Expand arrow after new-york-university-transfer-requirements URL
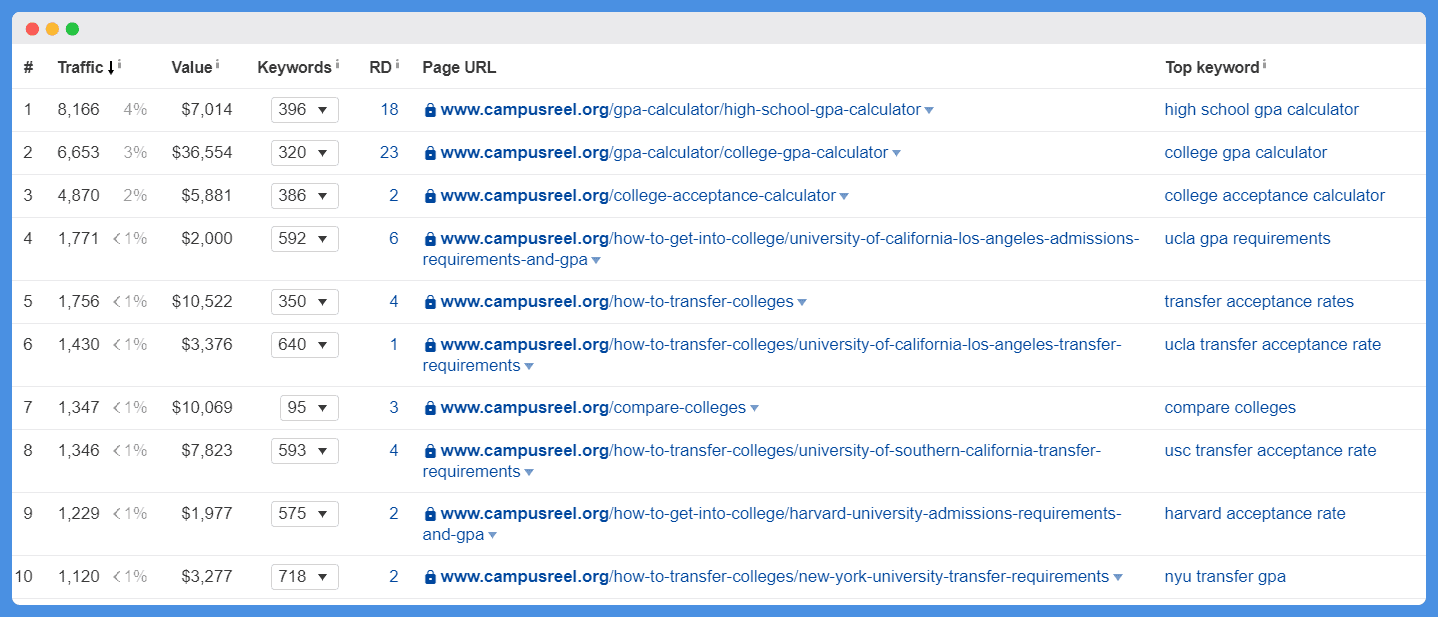Image resolution: width=1438 pixels, height=617 pixels. pos(1117,578)
